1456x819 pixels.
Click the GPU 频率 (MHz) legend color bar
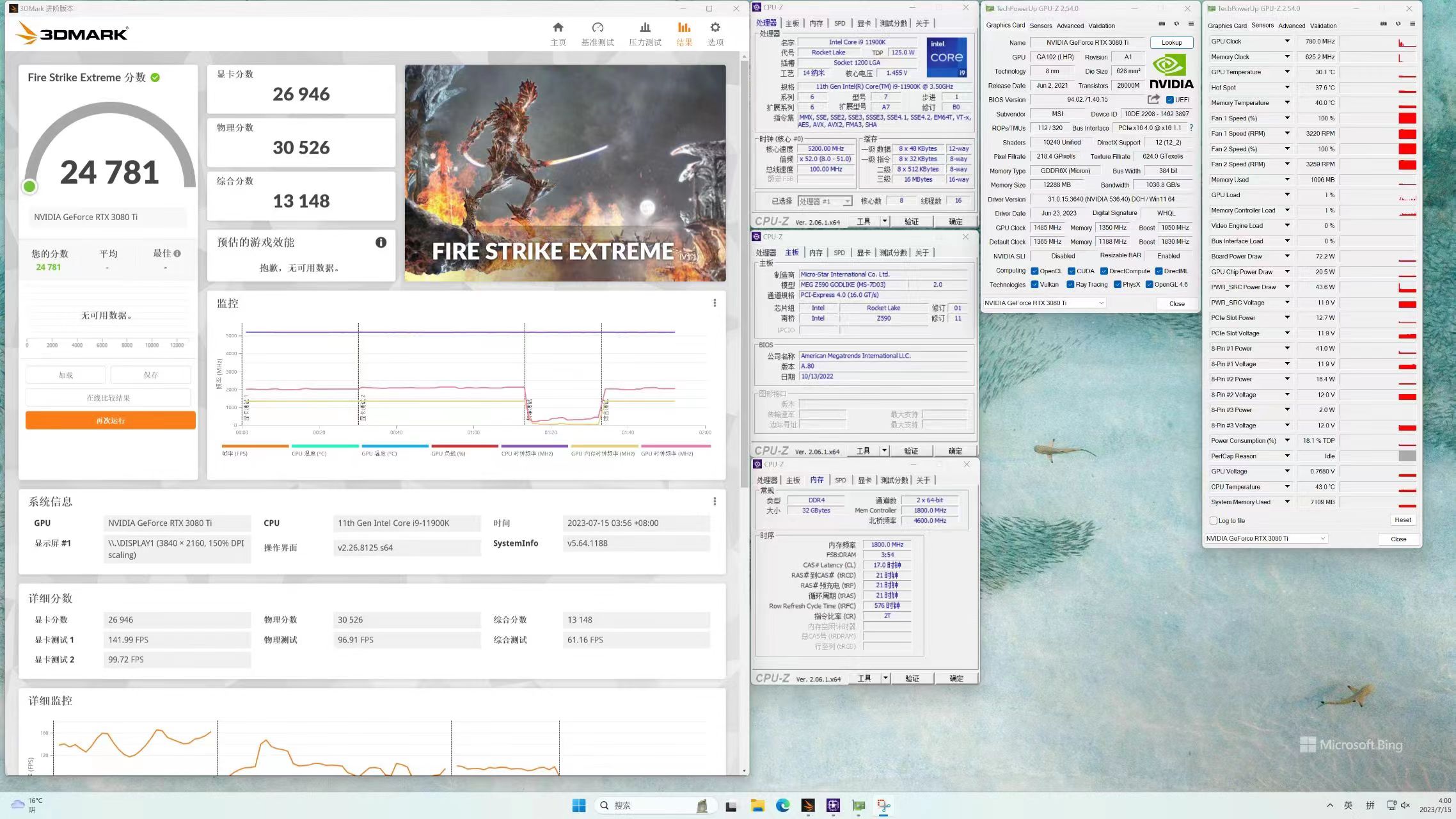[676, 446]
